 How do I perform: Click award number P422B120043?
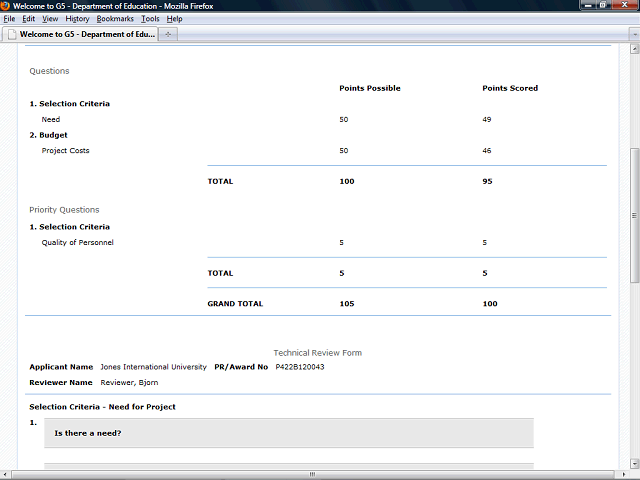pos(300,367)
